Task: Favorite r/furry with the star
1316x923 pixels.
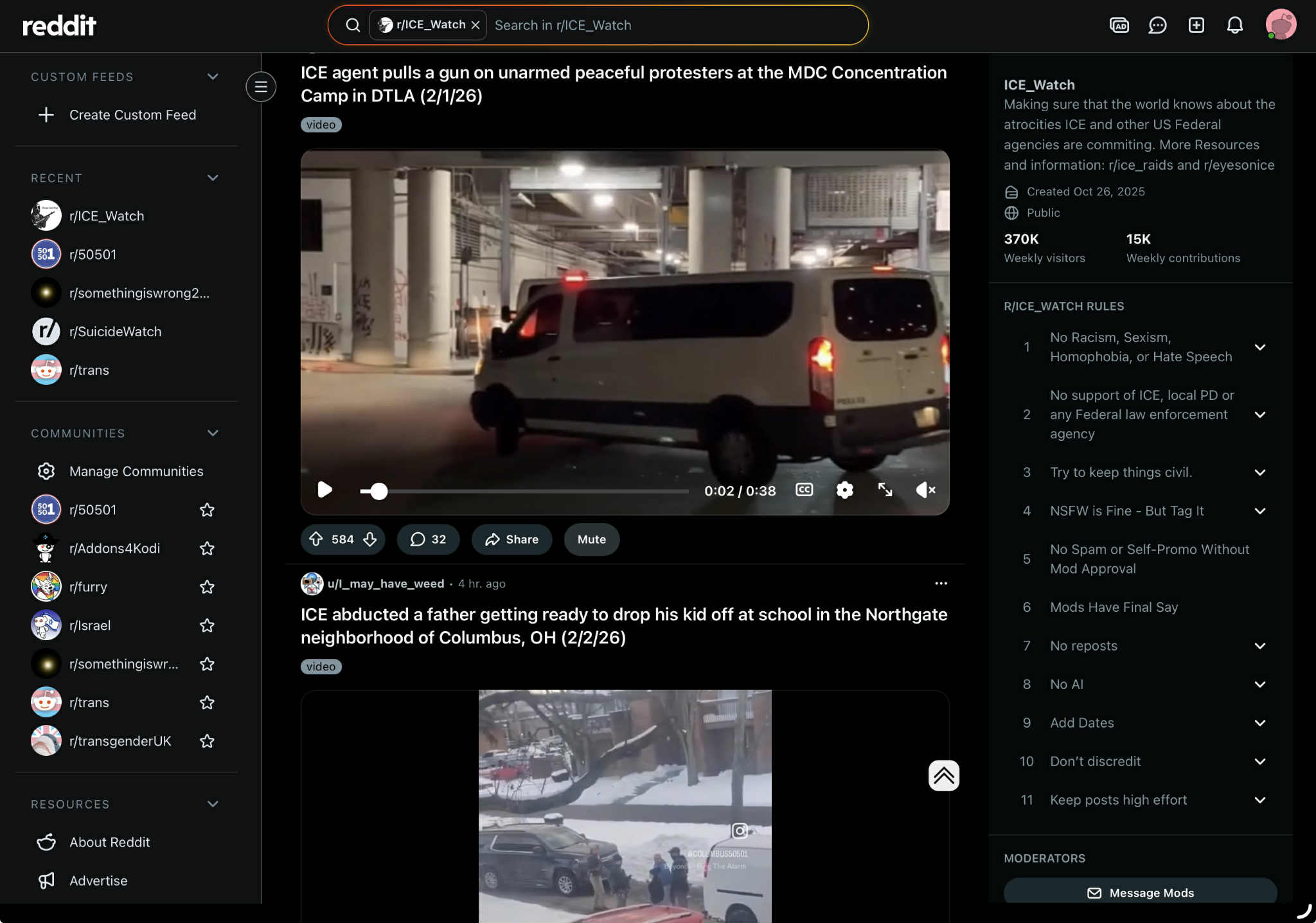Action: [207, 587]
